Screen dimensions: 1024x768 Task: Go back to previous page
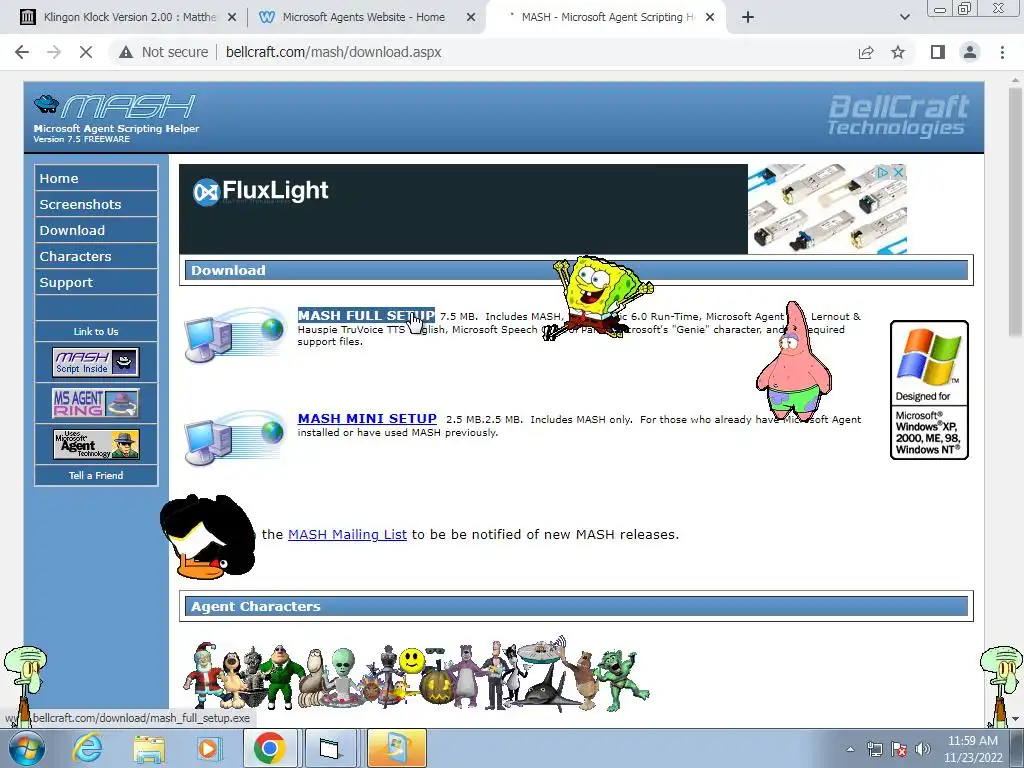click(x=22, y=52)
